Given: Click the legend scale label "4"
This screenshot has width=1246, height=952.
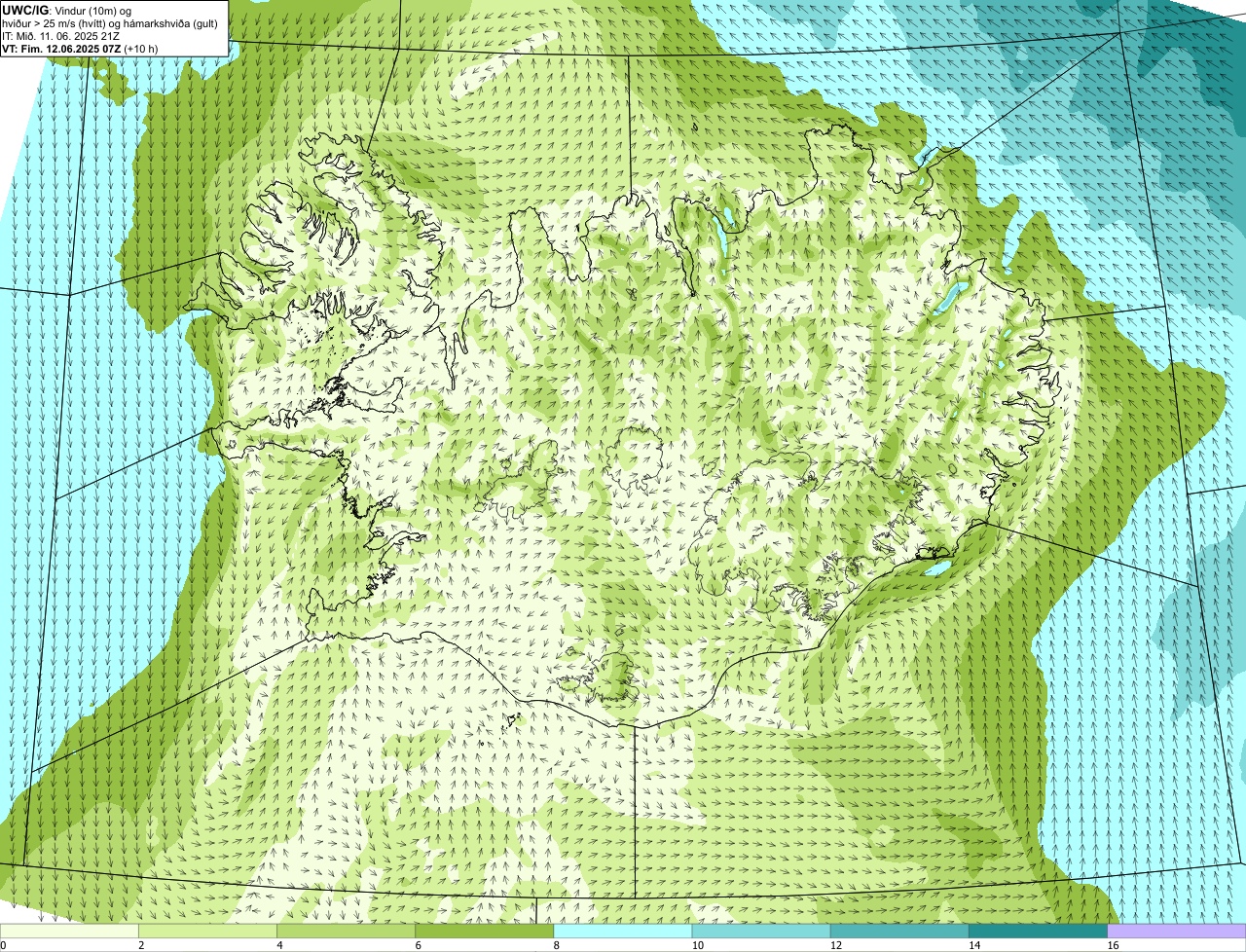Looking at the screenshot, I should coord(279,945).
